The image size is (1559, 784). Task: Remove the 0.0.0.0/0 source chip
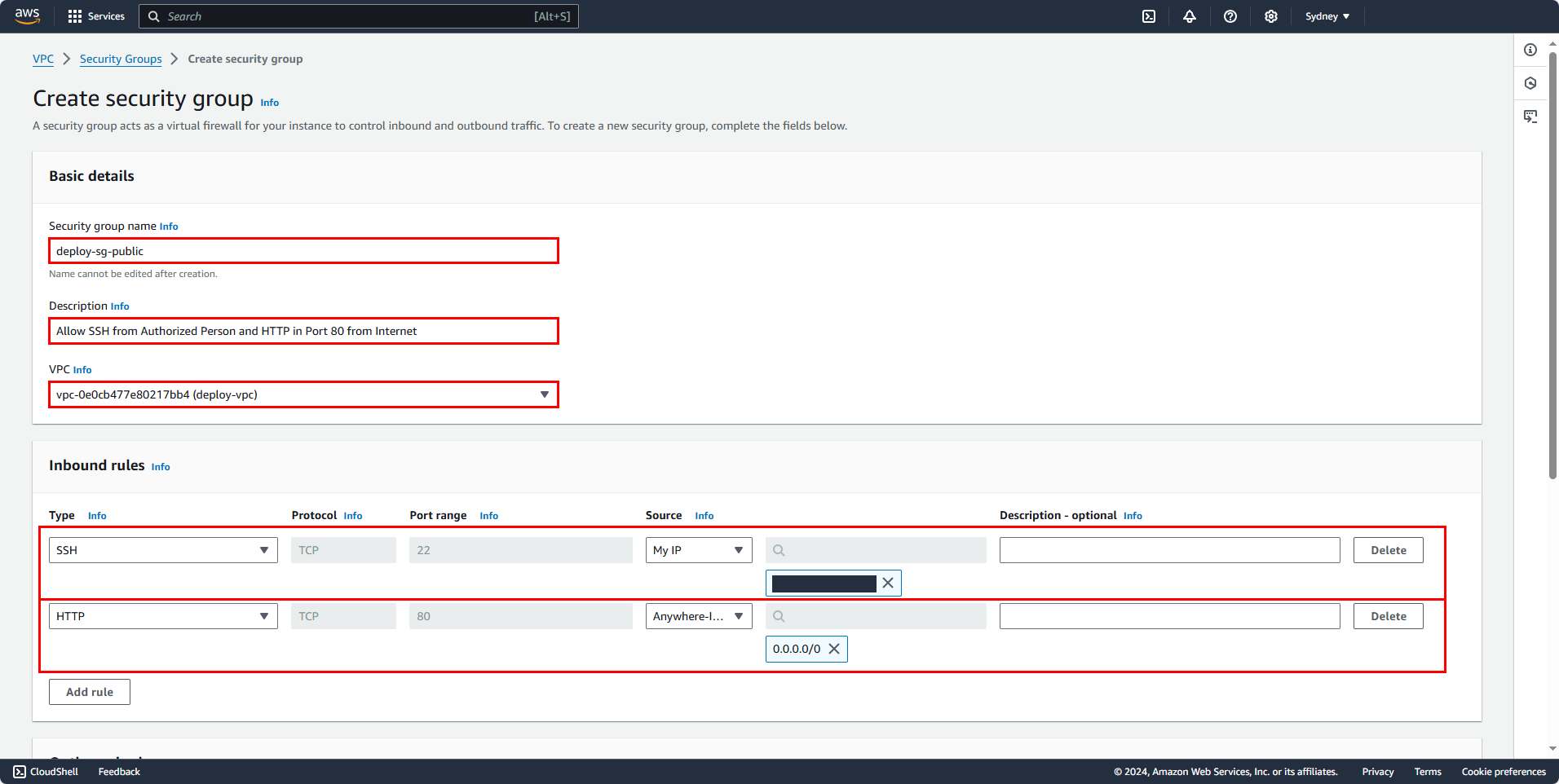pyautogui.click(x=834, y=649)
